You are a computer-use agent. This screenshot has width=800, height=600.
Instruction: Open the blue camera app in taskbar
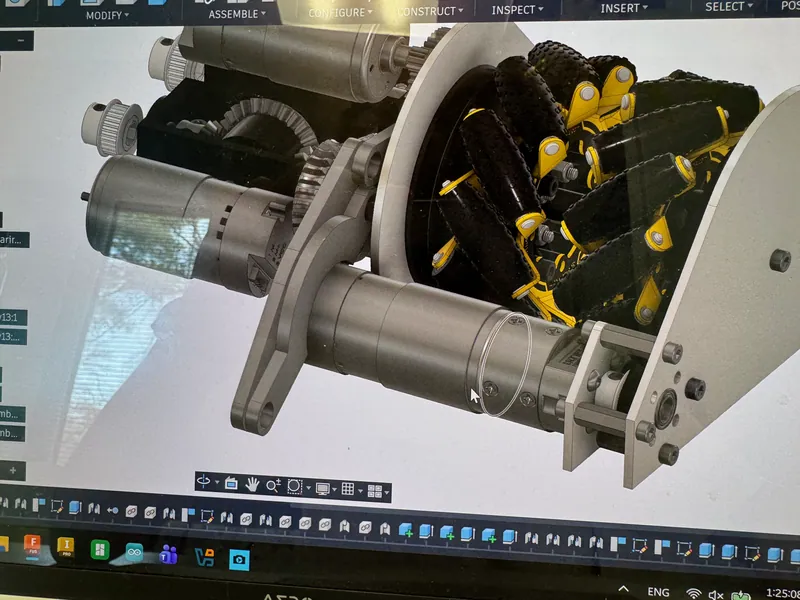(x=239, y=560)
